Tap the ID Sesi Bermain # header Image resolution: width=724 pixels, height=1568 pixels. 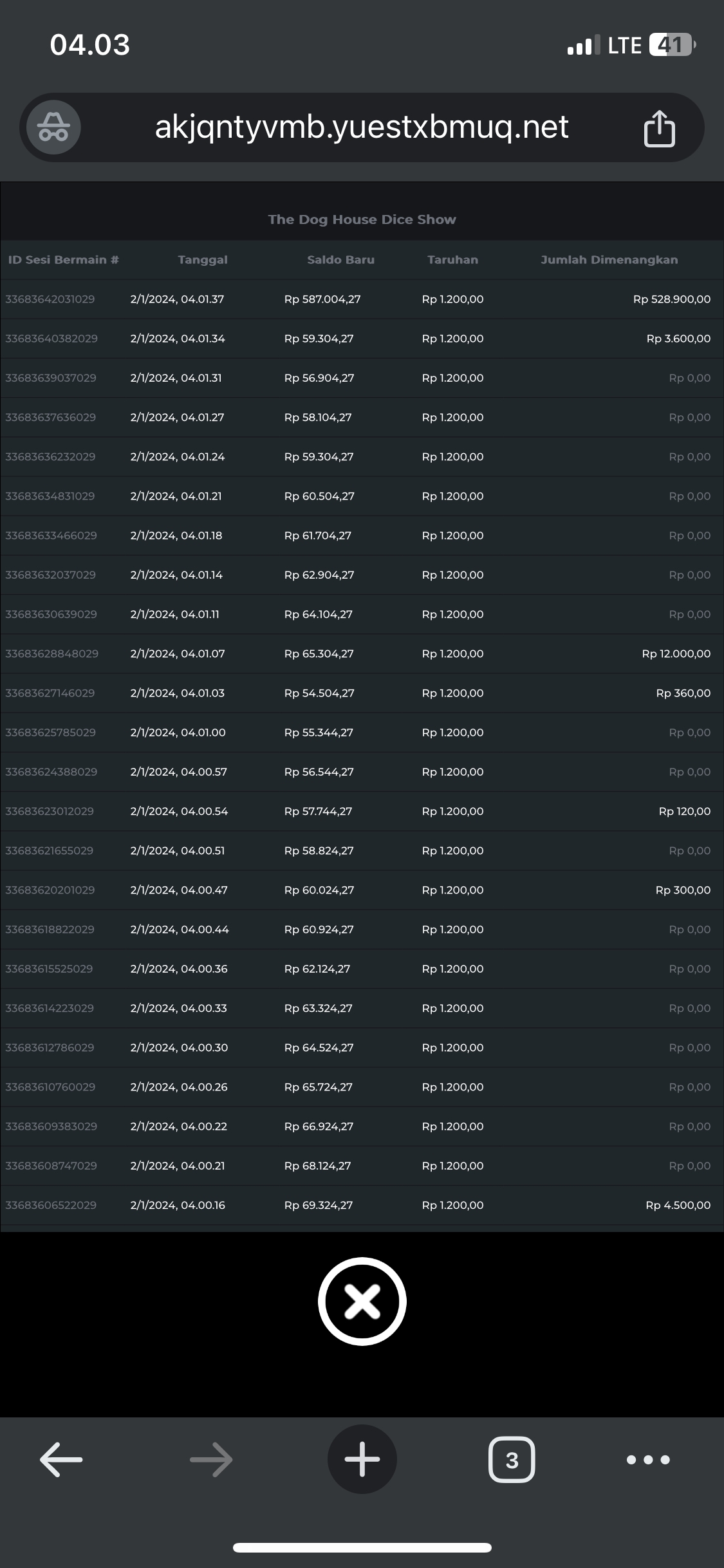[63, 260]
